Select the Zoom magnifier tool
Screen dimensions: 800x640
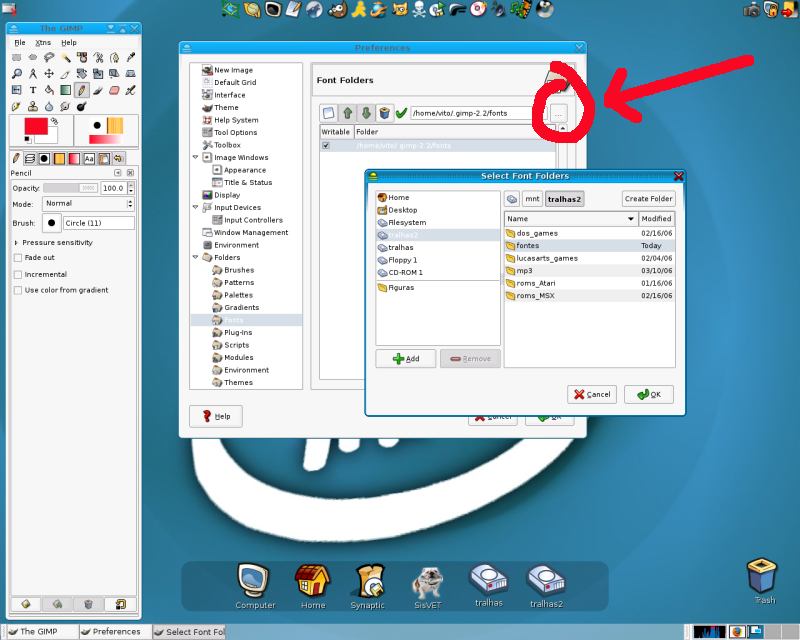point(16,74)
